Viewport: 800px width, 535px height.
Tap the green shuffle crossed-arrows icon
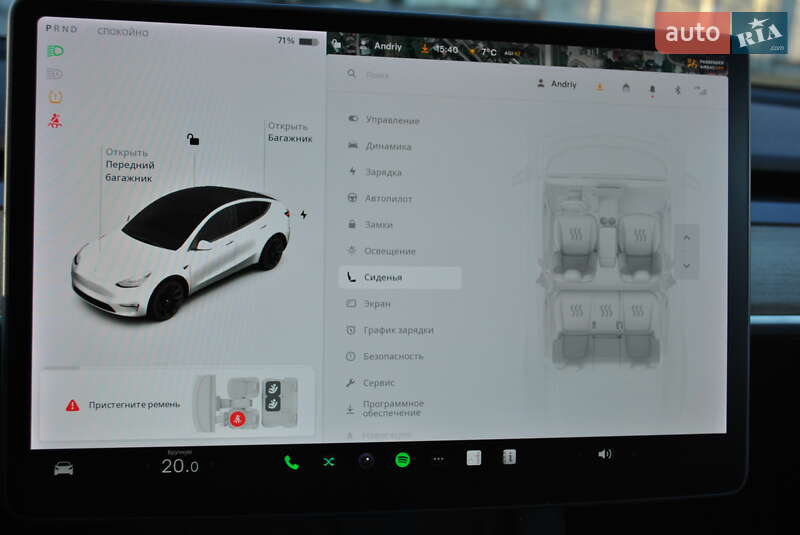pyautogui.click(x=329, y=462)
